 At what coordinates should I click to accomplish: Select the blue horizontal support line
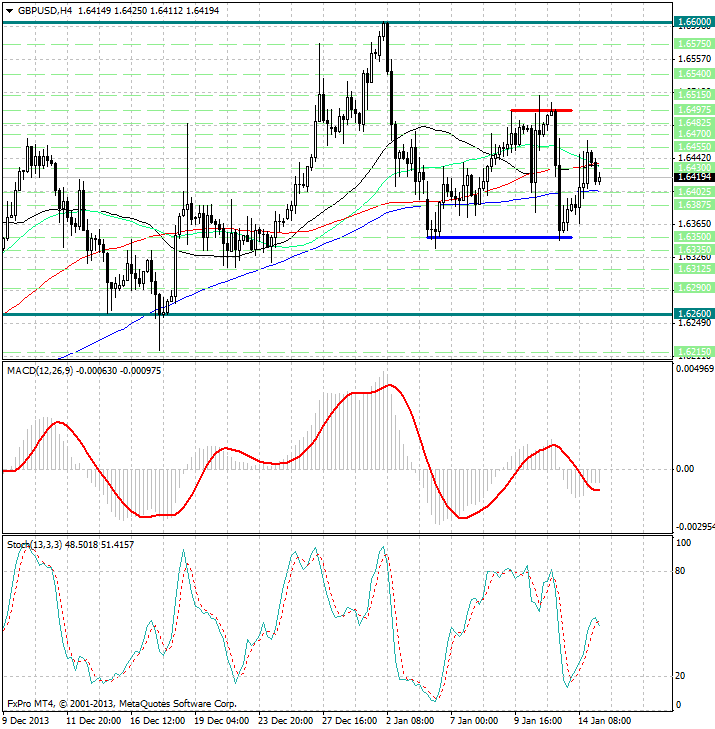[x=499, y=238]
